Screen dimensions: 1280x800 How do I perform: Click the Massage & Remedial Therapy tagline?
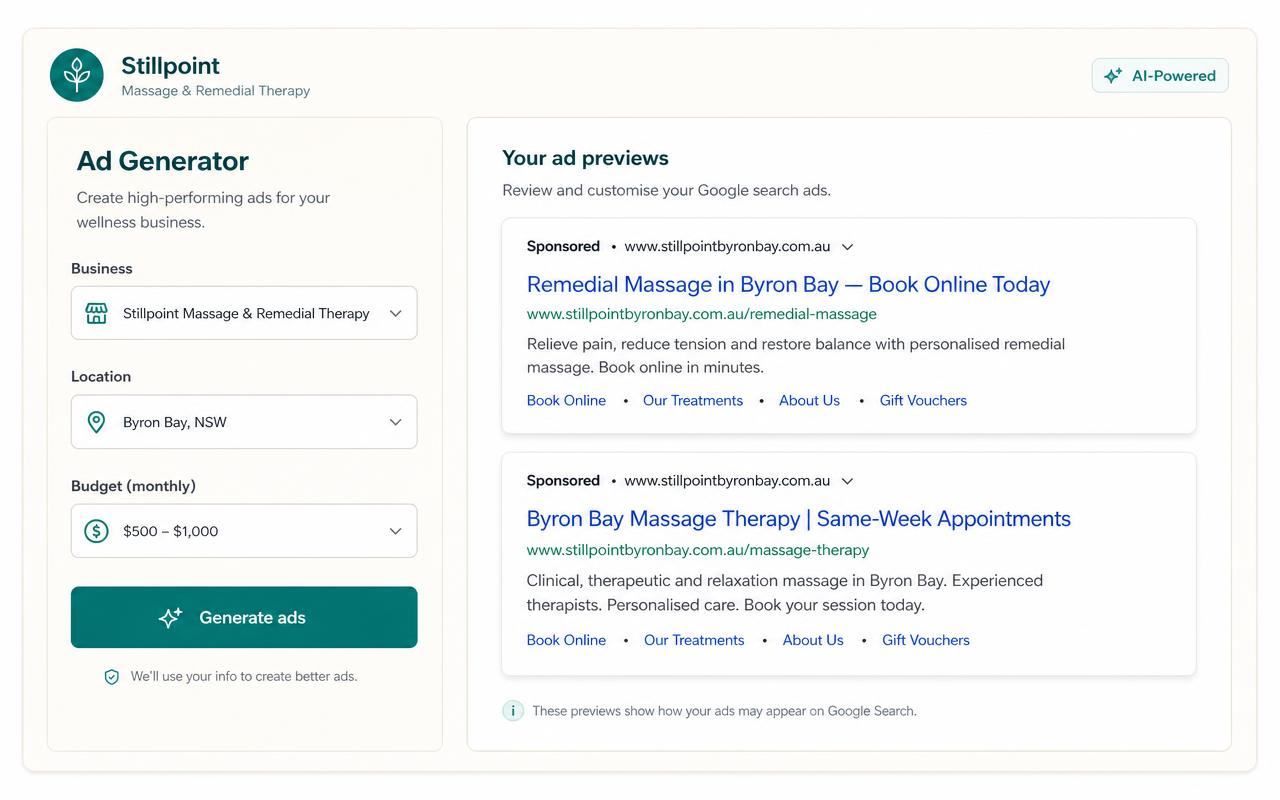click(x=216, y=91)
